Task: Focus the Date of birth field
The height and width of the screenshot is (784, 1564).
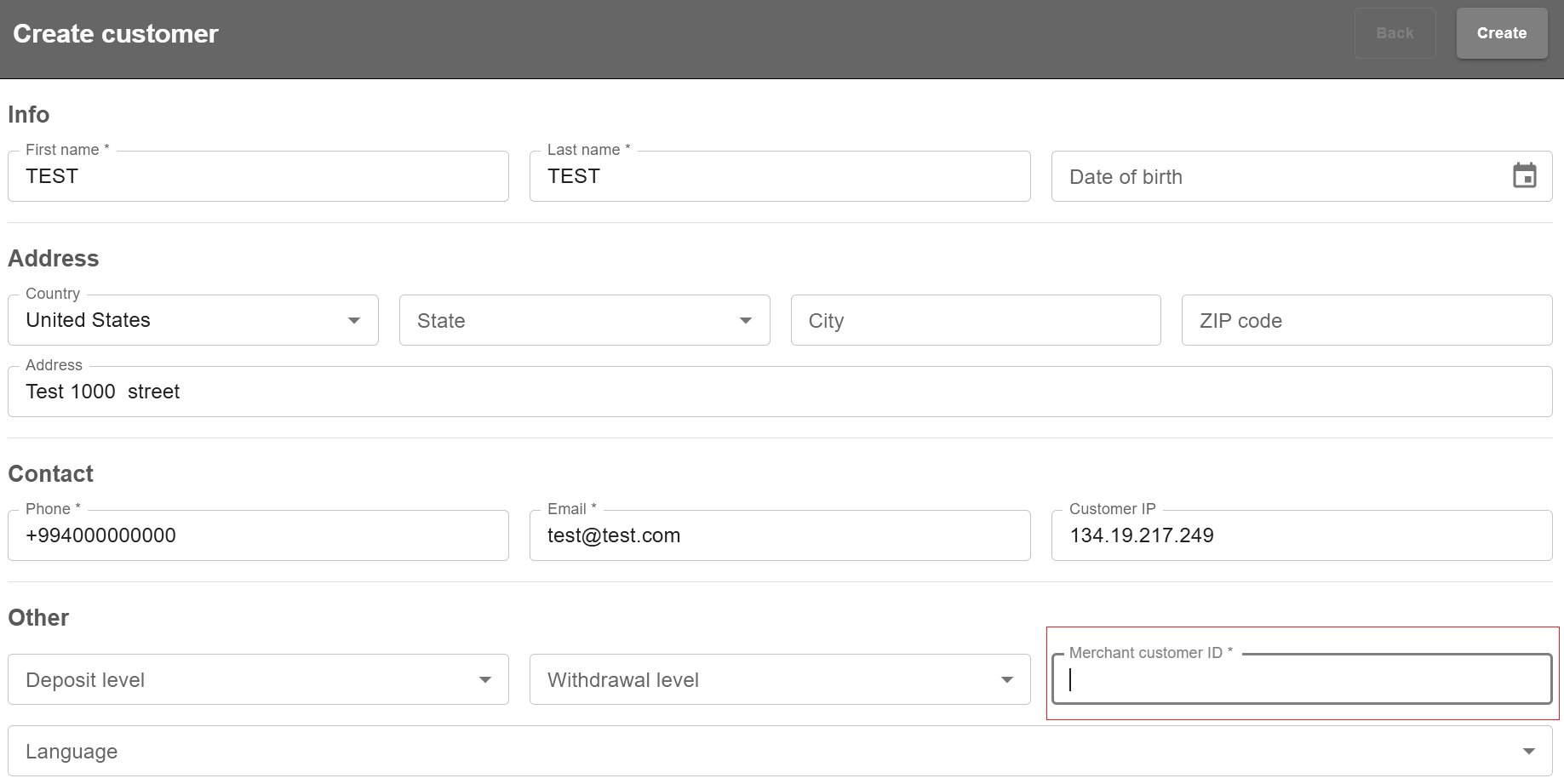Action: click(1277, 176)
